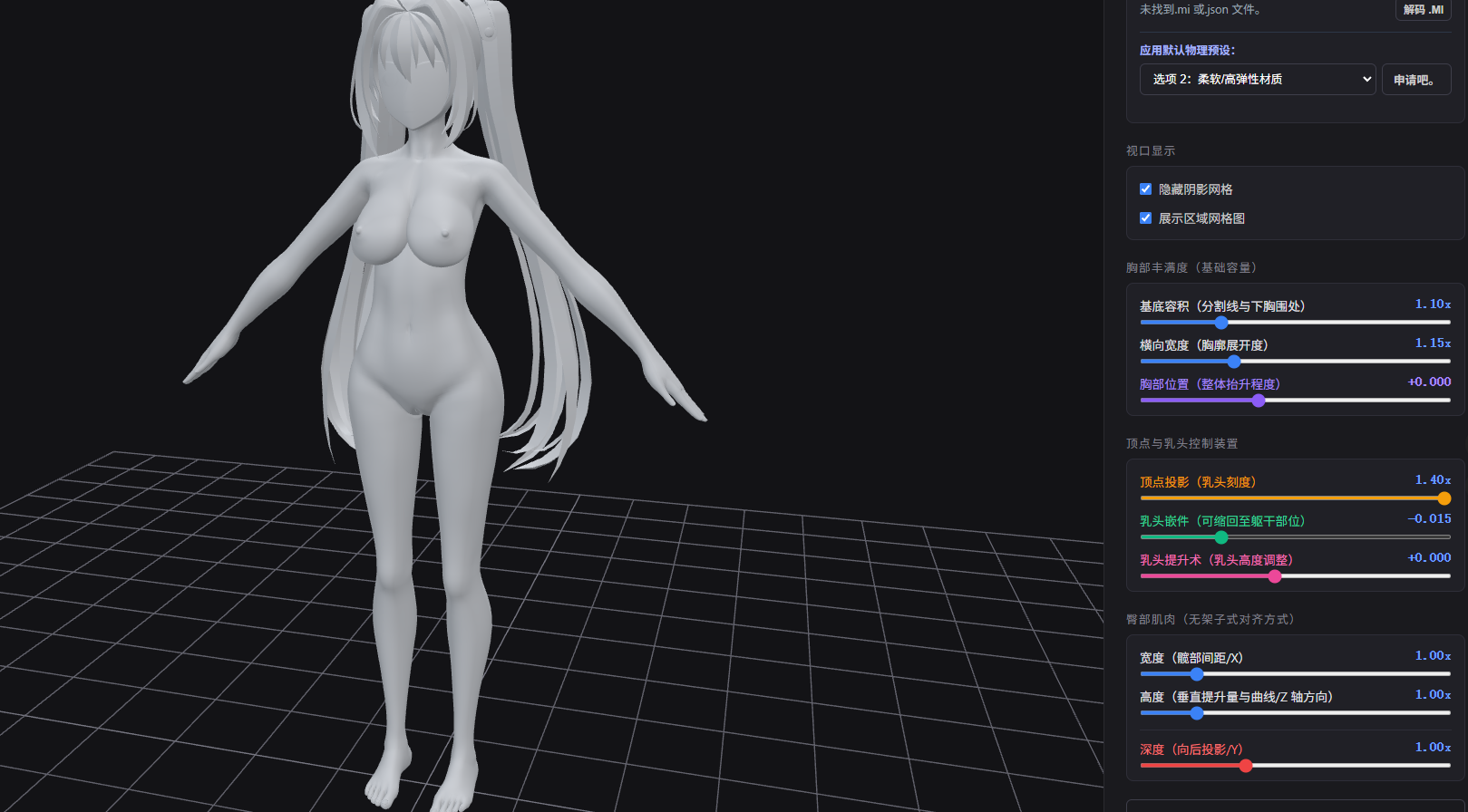Click the 基底容积 slider handle
The width and height of the screenshot is (1468, 812).
coord(1221,323)
